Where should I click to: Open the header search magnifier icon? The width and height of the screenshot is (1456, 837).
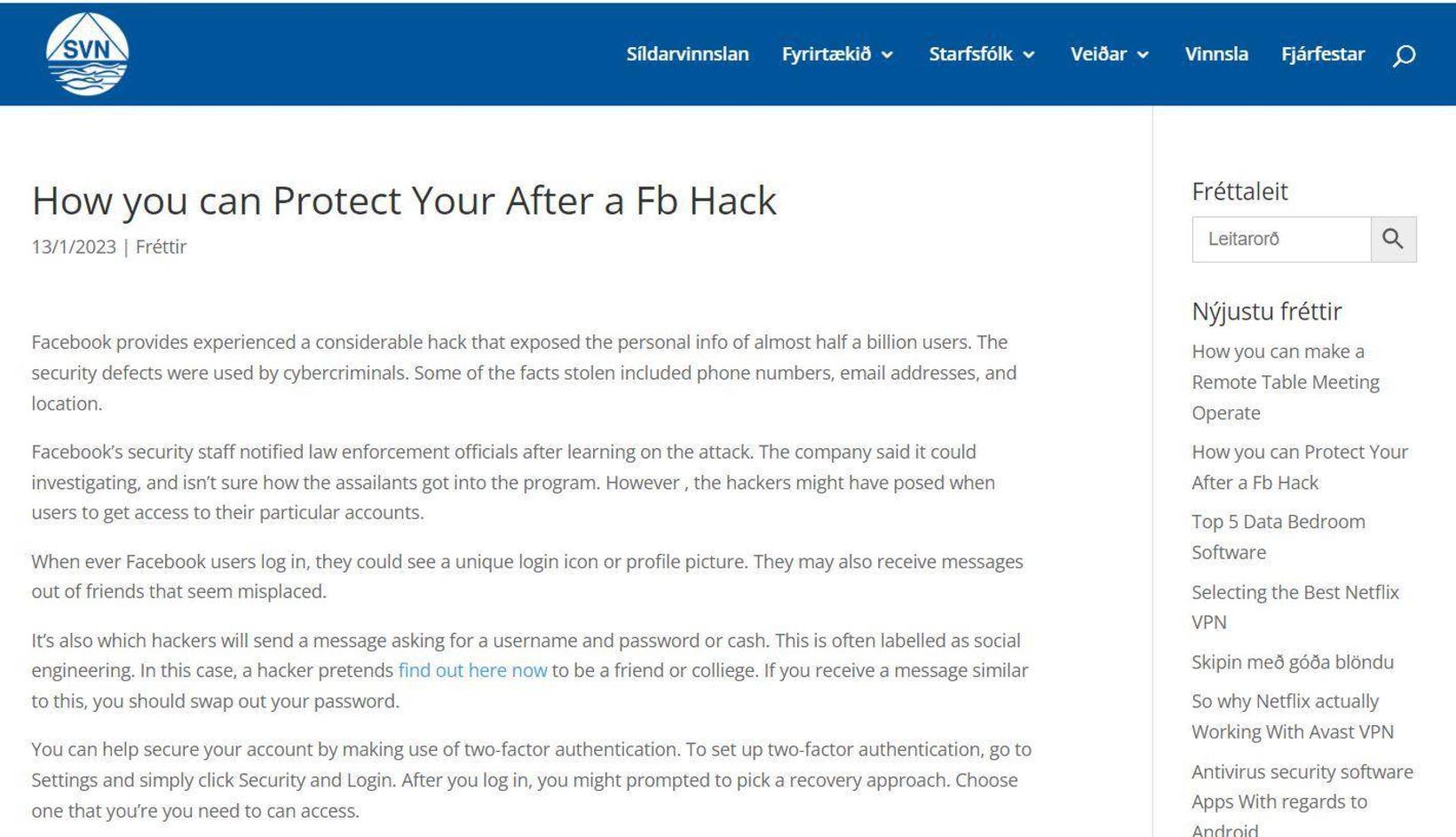tap(1404, 55)
